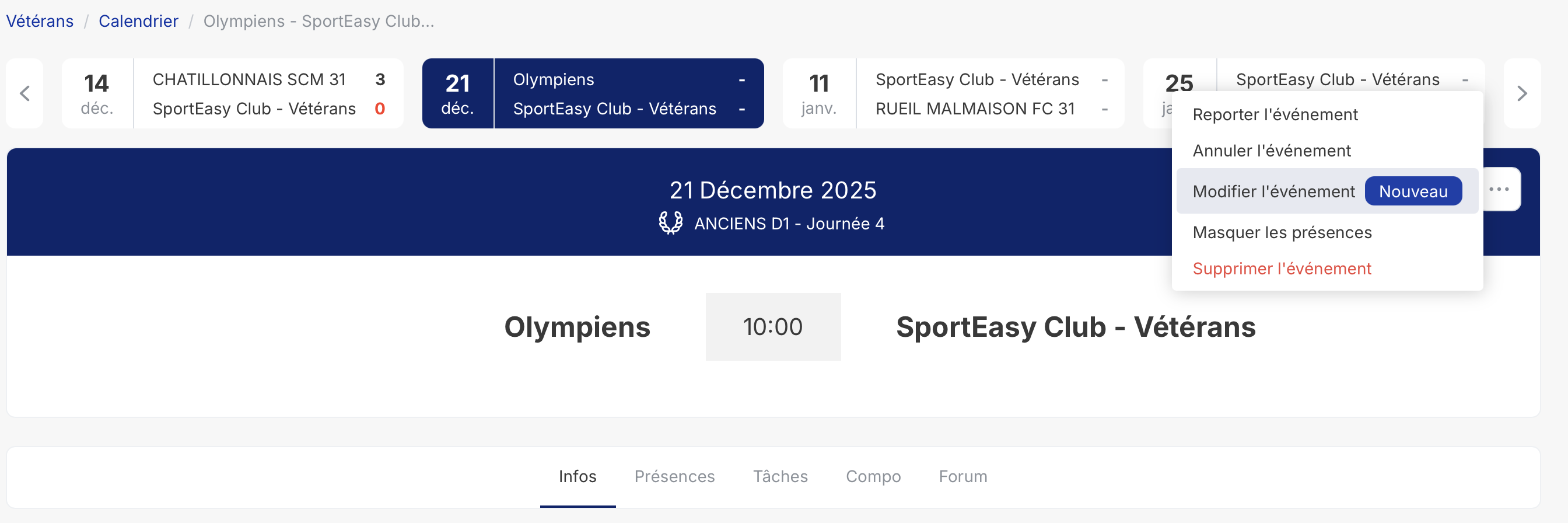Screen dimensions: 1568x523
Task: Switch to the Présences tab
Action: point(674,476)
